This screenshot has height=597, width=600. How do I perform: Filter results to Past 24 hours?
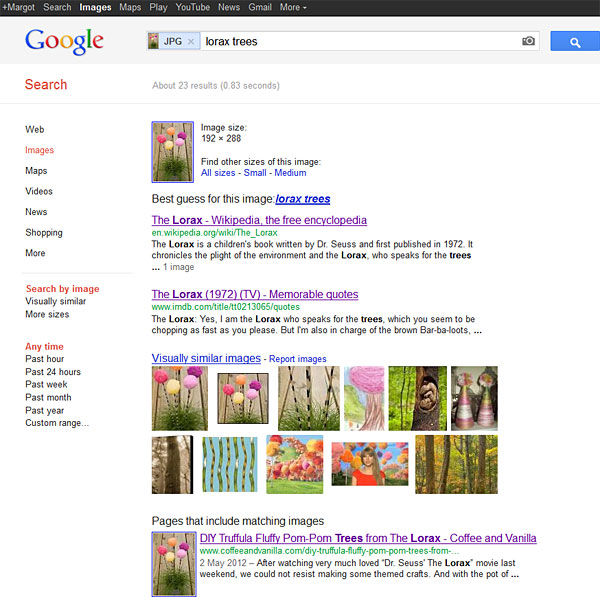(x=53, y=372)
